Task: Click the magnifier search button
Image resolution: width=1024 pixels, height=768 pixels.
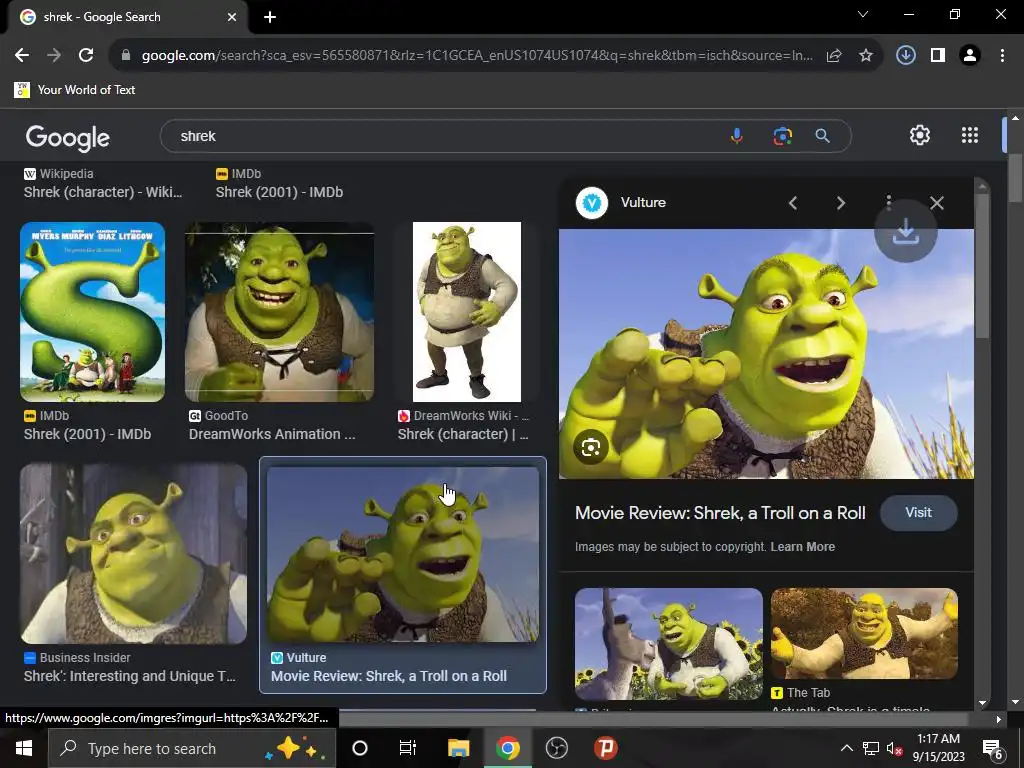Action: [x=823, y=136]
